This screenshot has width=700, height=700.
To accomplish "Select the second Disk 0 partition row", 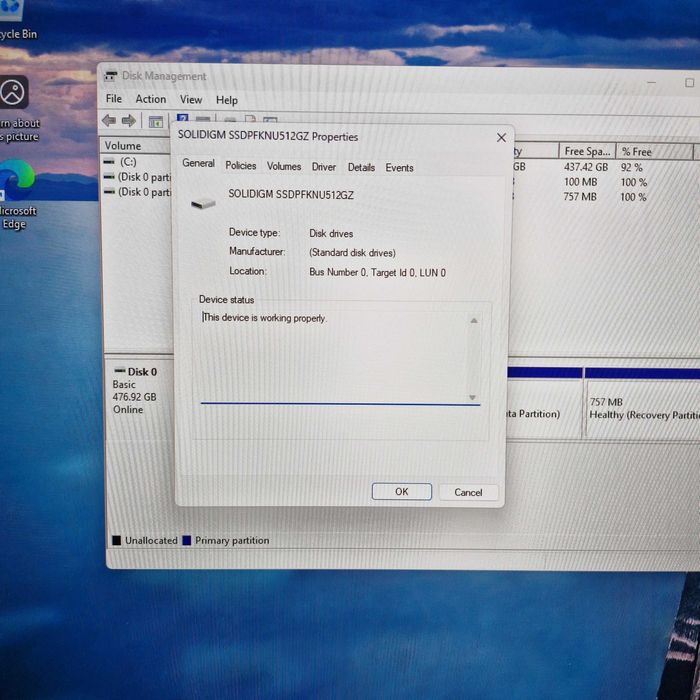I will (137, 192).
